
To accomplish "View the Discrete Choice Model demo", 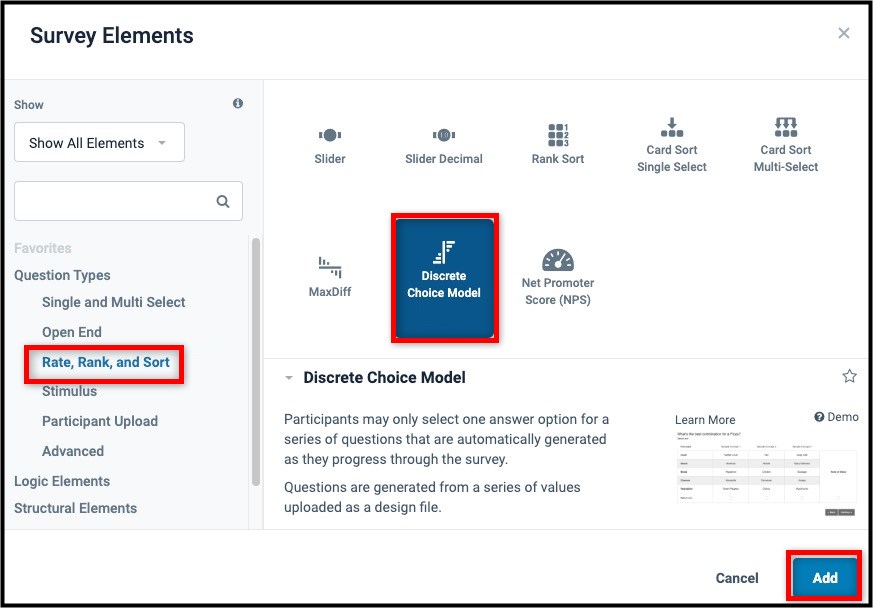I will pos(836,417).
